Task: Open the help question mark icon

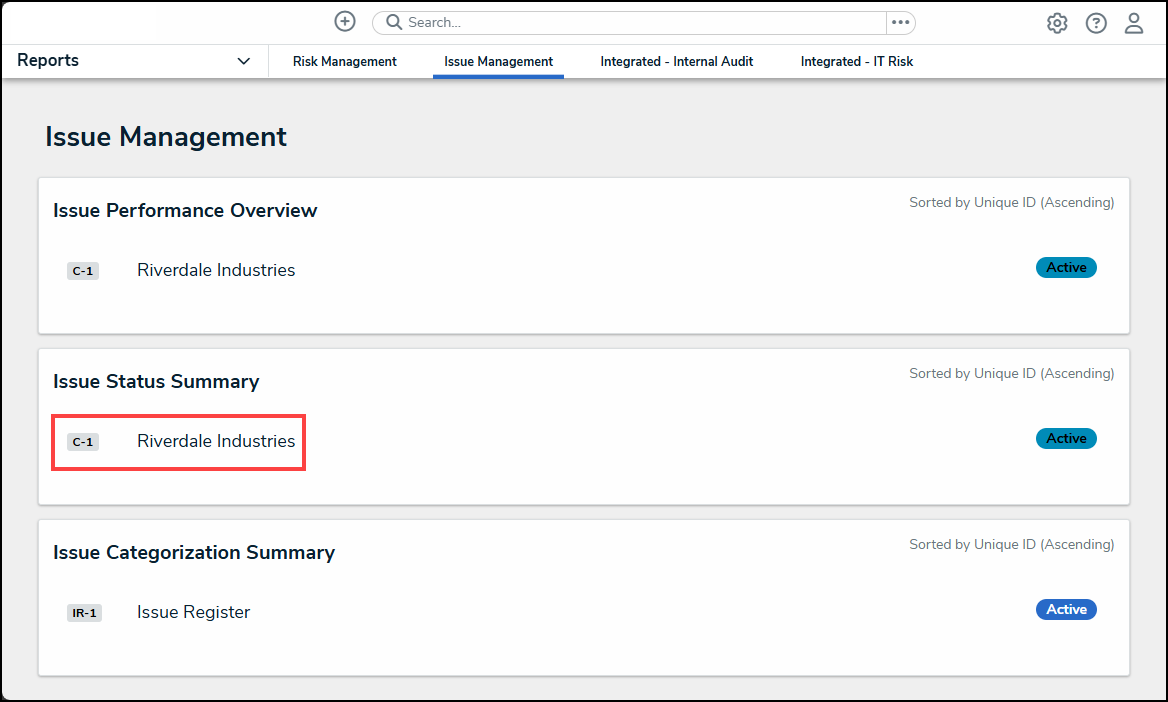Action: pos(1096,22)
